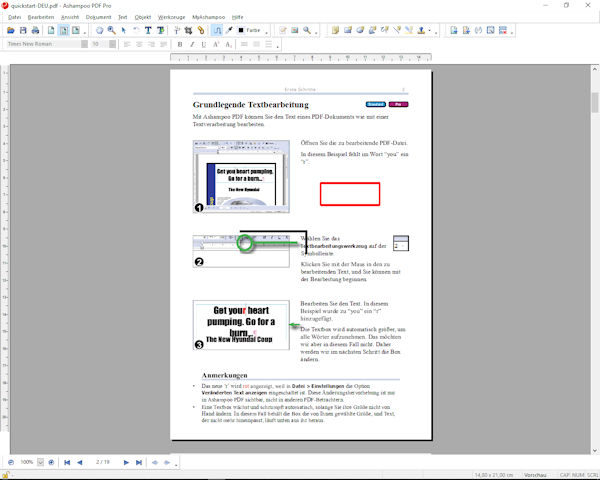The image size is (600, 480).
Task: Open the Werkzeuge menu
Action: 171,17
